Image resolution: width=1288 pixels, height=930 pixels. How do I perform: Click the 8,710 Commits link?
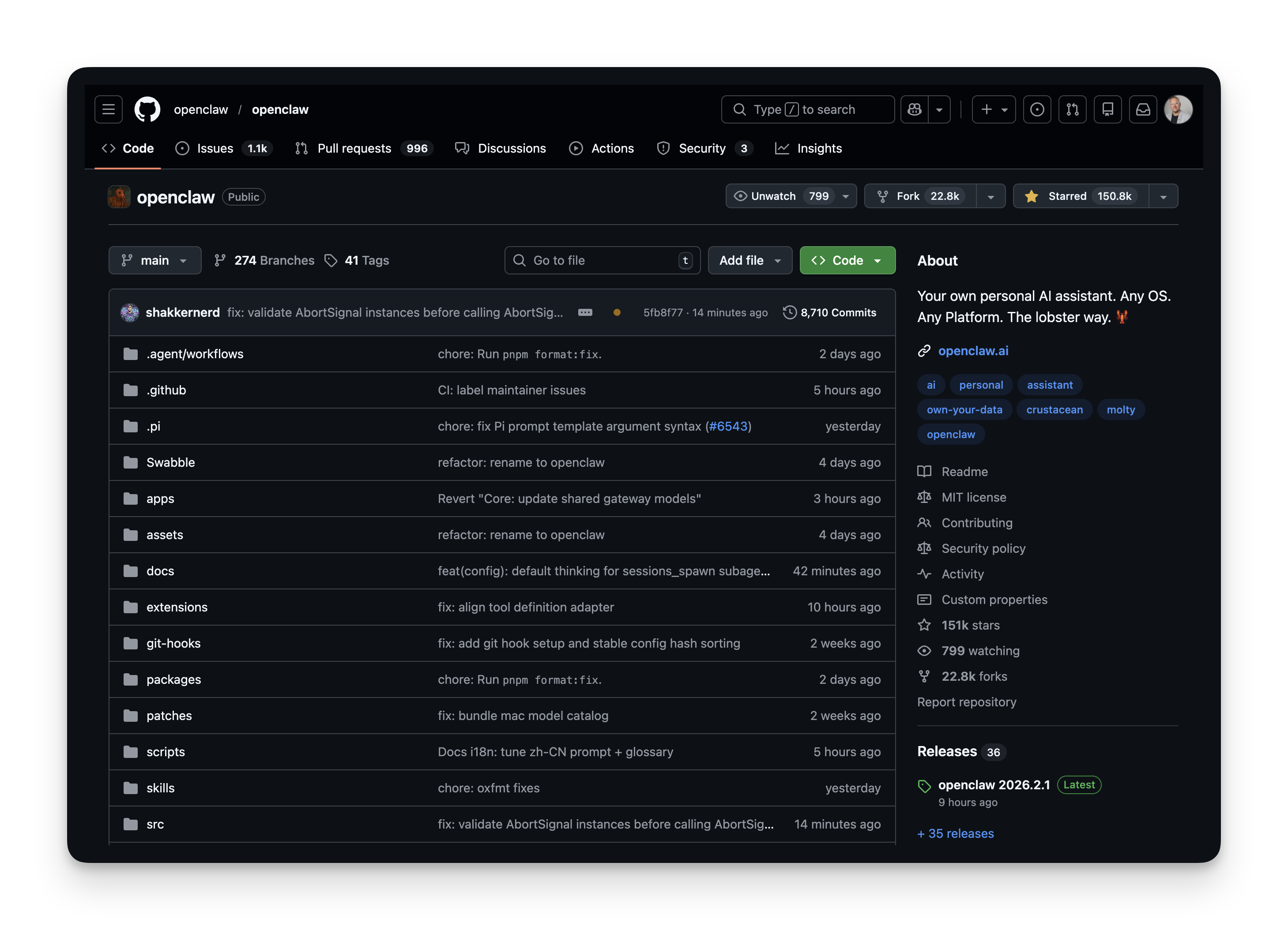[830, 312]
